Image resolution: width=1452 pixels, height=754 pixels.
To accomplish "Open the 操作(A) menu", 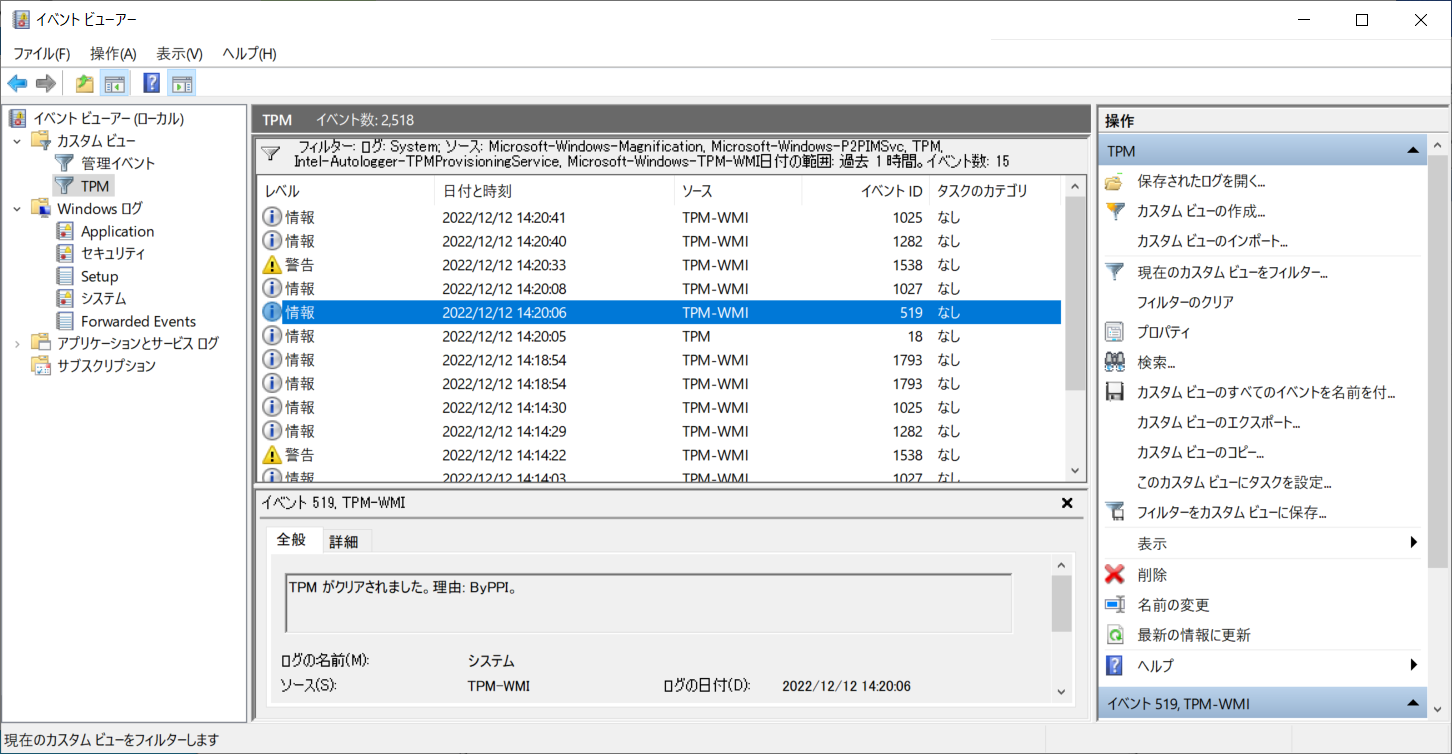I will point(113,53).
